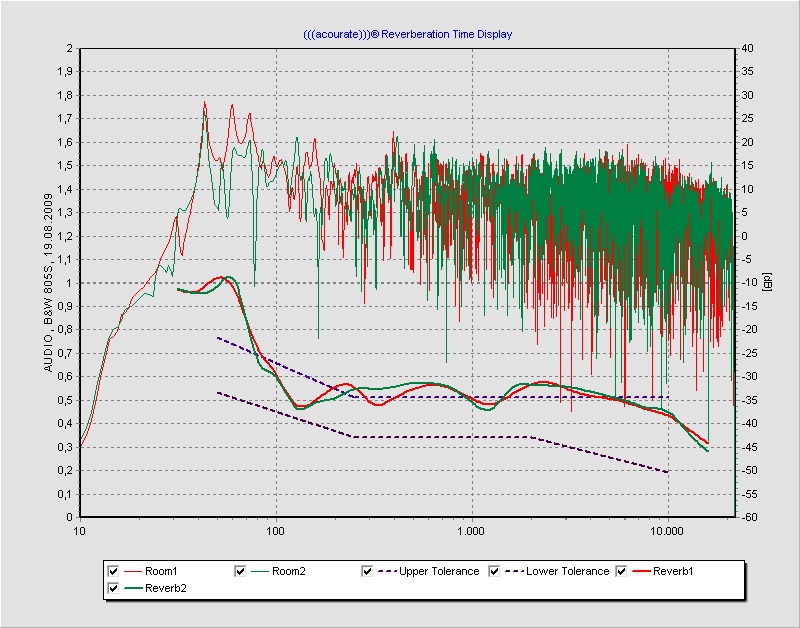Hide the Lower Tolerance curve via checkbox
This screenshot has width=800, height=628.
(495, 571)
